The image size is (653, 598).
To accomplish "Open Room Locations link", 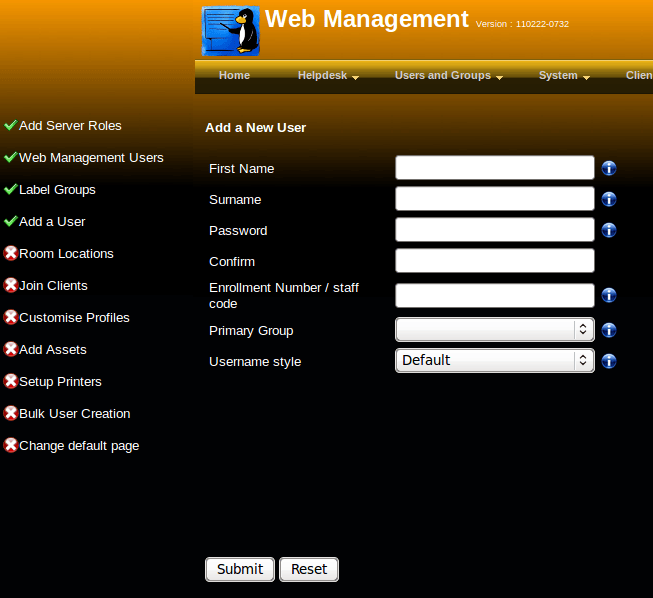I will (x=66, y=254).
